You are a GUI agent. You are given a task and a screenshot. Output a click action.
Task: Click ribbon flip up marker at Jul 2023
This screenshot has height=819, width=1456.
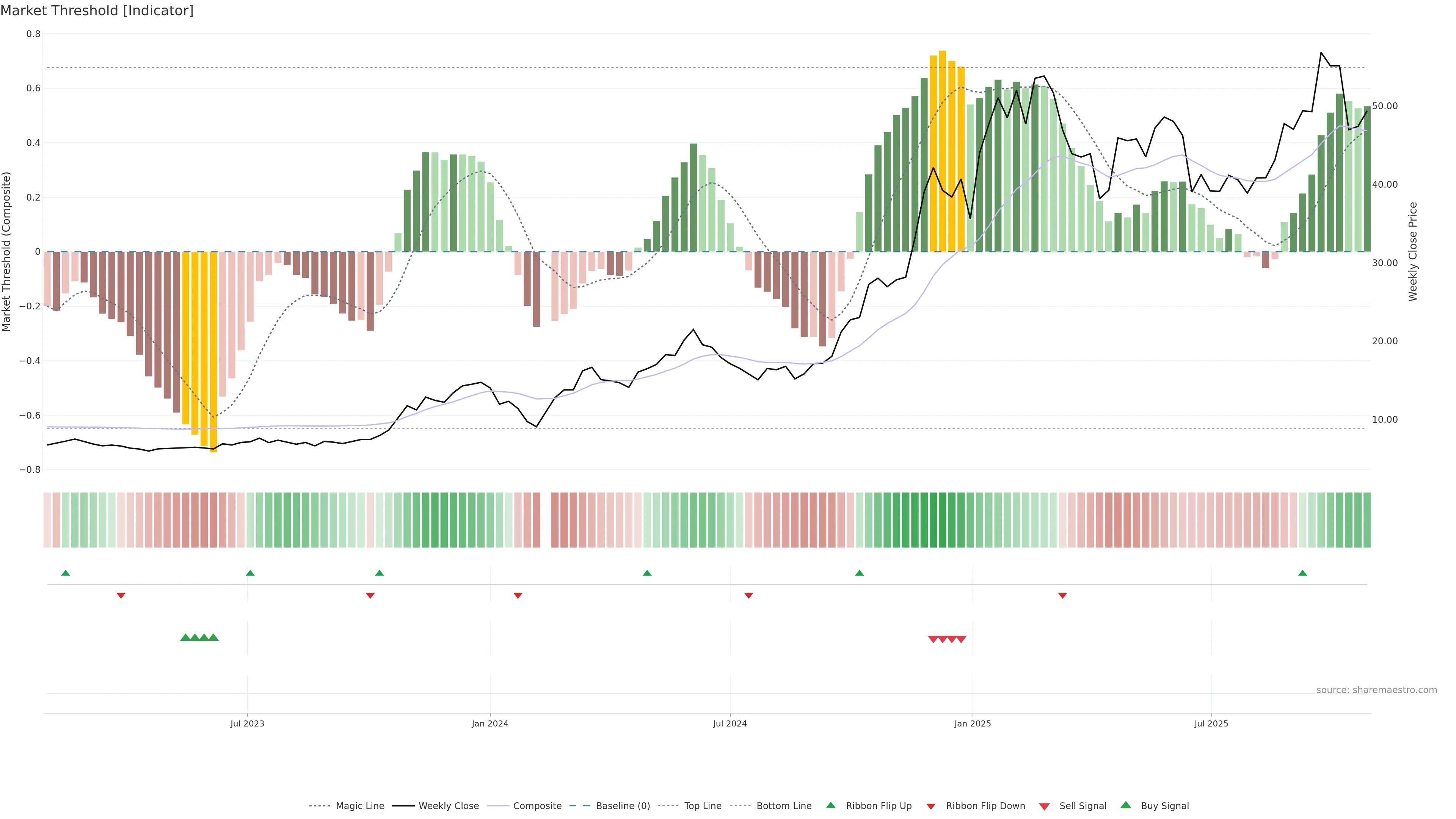250,573
